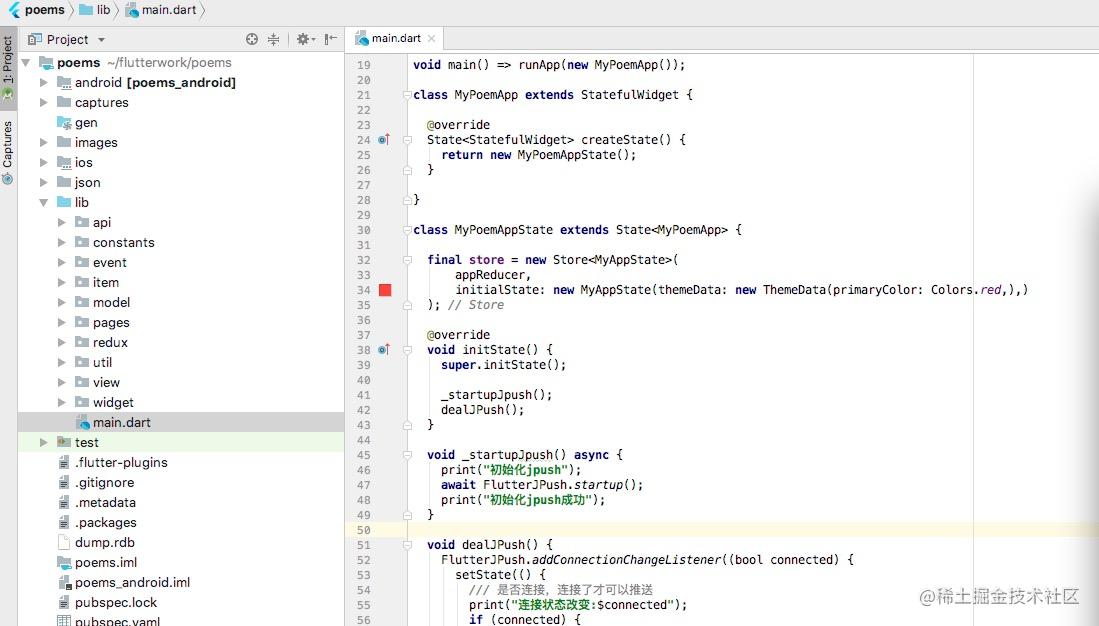Viewport: 1099px width, 626px height.
Task: Fold the MyPoemApp class code block
Action: pos(407,95)
